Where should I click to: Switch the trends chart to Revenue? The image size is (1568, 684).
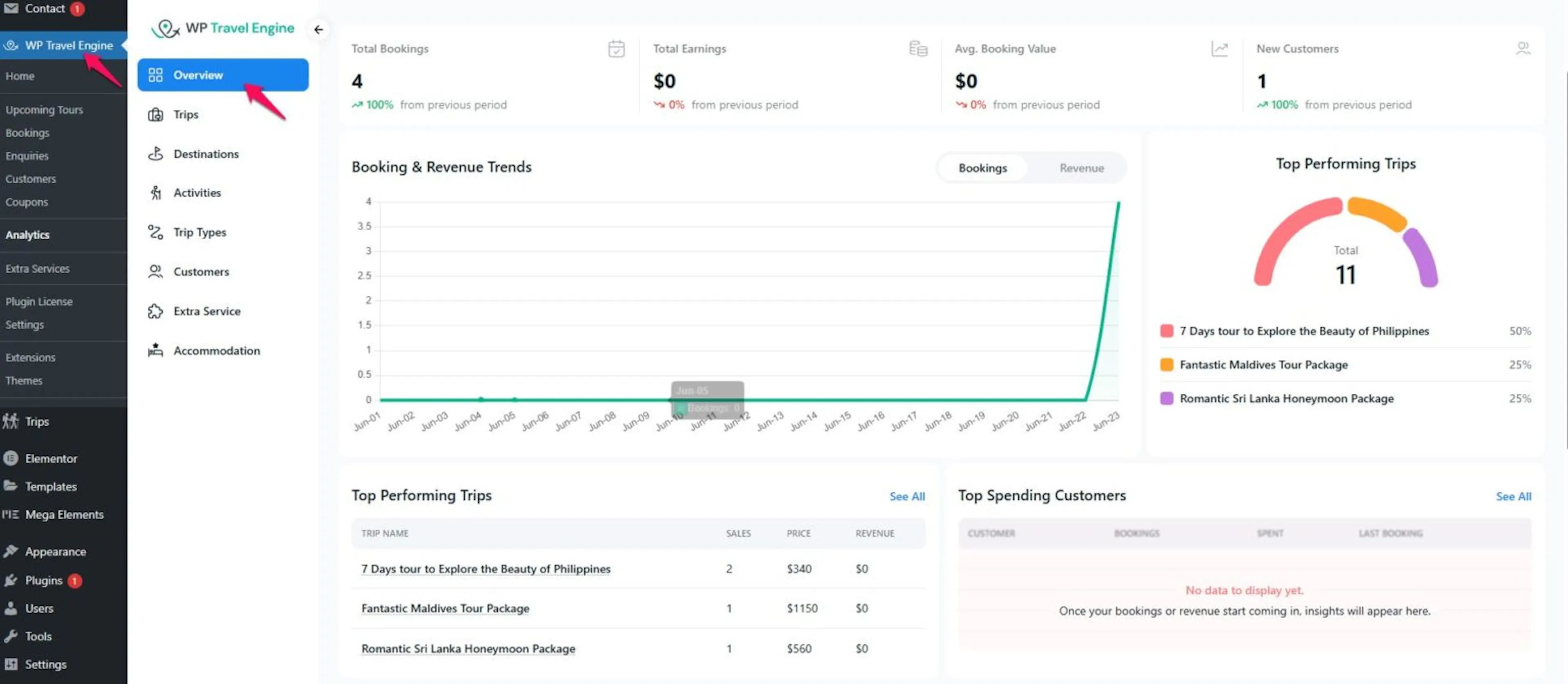pyautogui.click(x=1081, y=168)
